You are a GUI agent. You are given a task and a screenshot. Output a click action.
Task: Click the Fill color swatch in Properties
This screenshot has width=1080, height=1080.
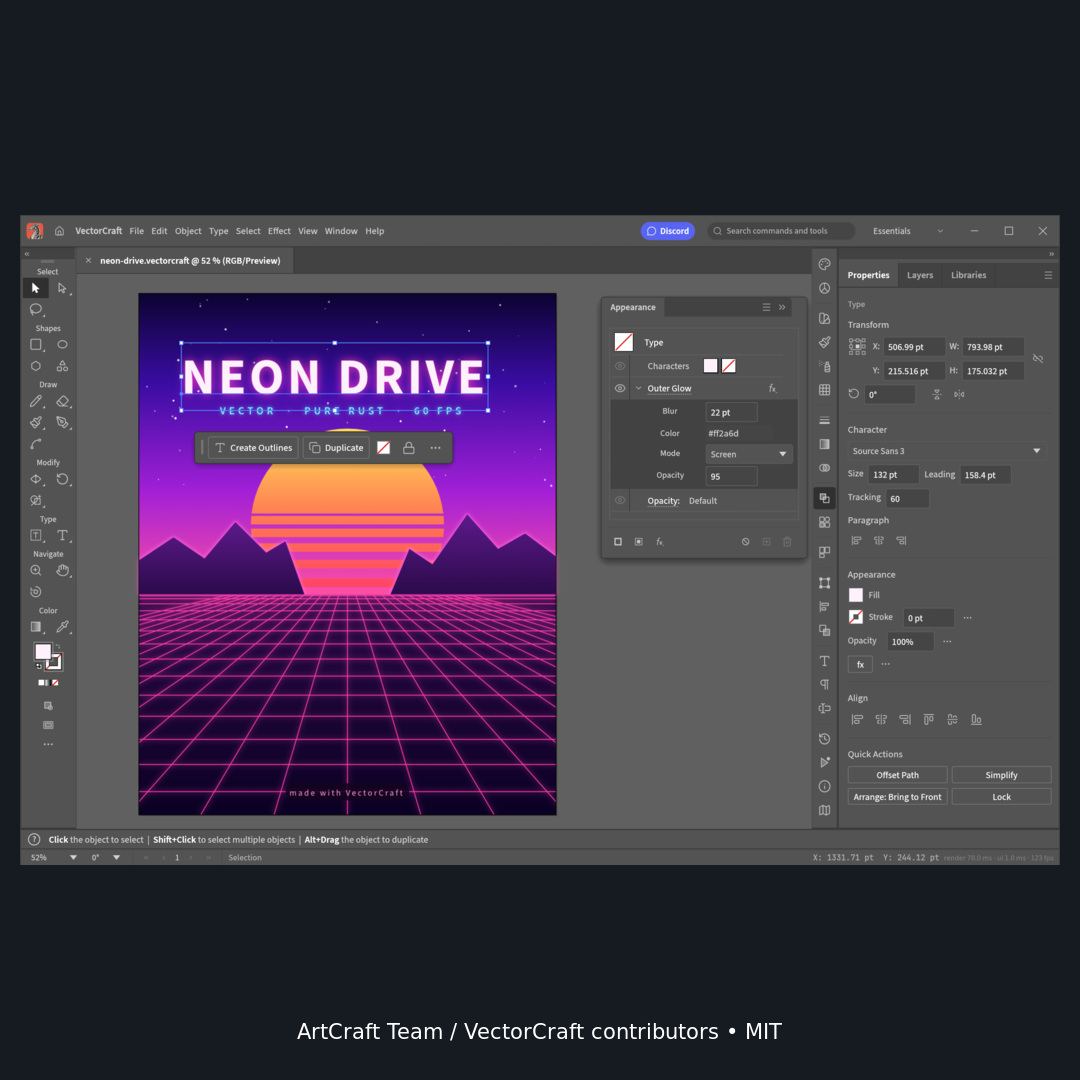(x=855, y=595)
